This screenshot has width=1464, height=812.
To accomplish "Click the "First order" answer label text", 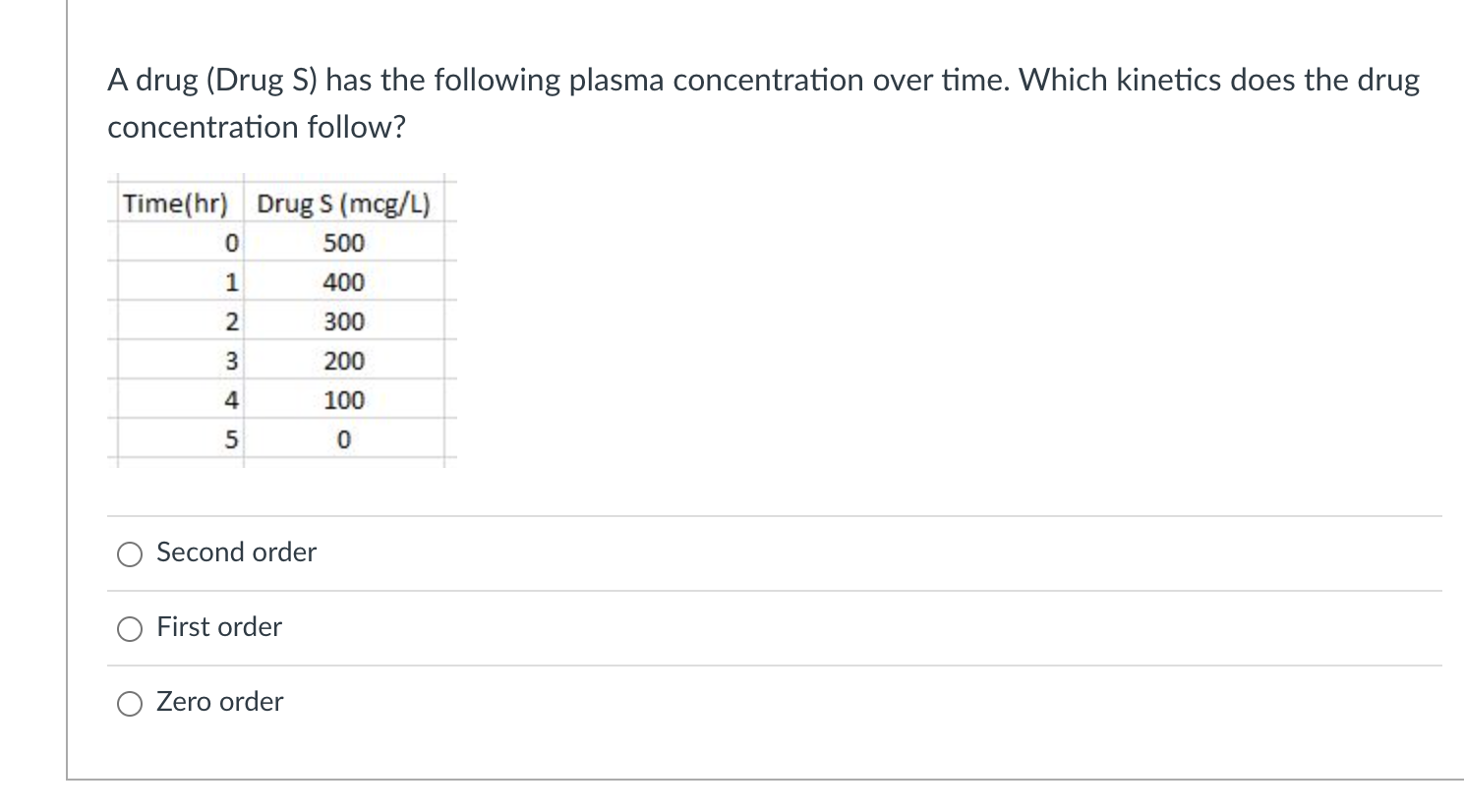I will click(219, 627).
